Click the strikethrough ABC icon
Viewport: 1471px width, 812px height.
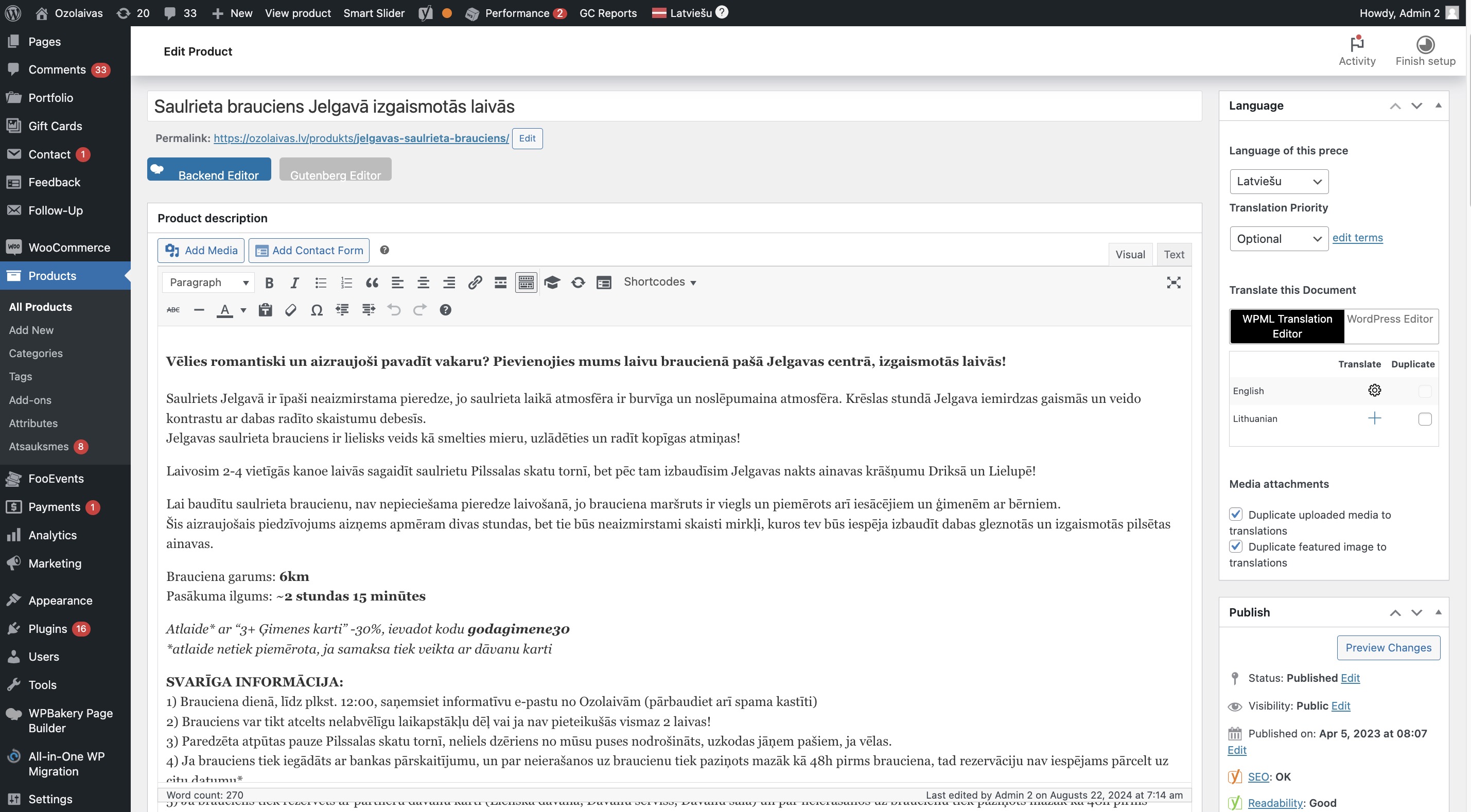point(173,310)
